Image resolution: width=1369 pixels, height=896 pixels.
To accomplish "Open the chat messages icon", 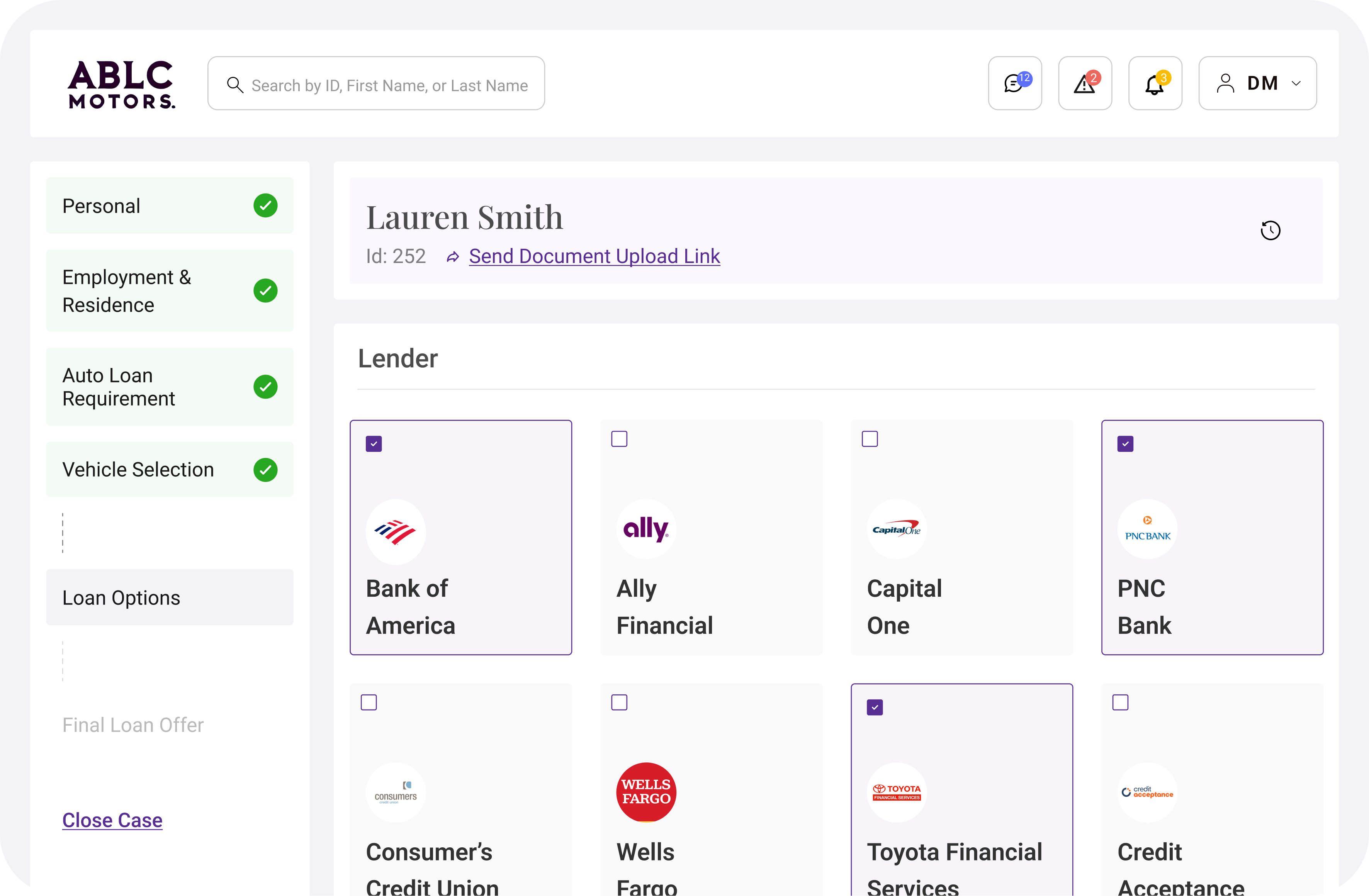I will click(x=1015, y=83).
